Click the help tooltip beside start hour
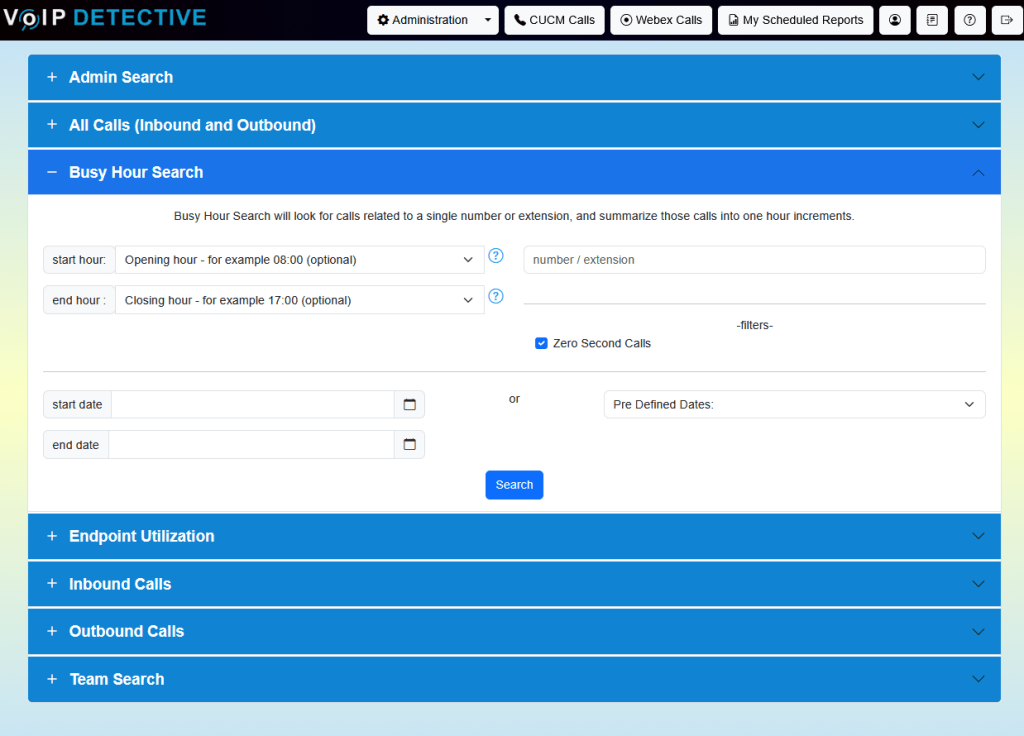Screen dimensions: 1024x736 point(496,256)
